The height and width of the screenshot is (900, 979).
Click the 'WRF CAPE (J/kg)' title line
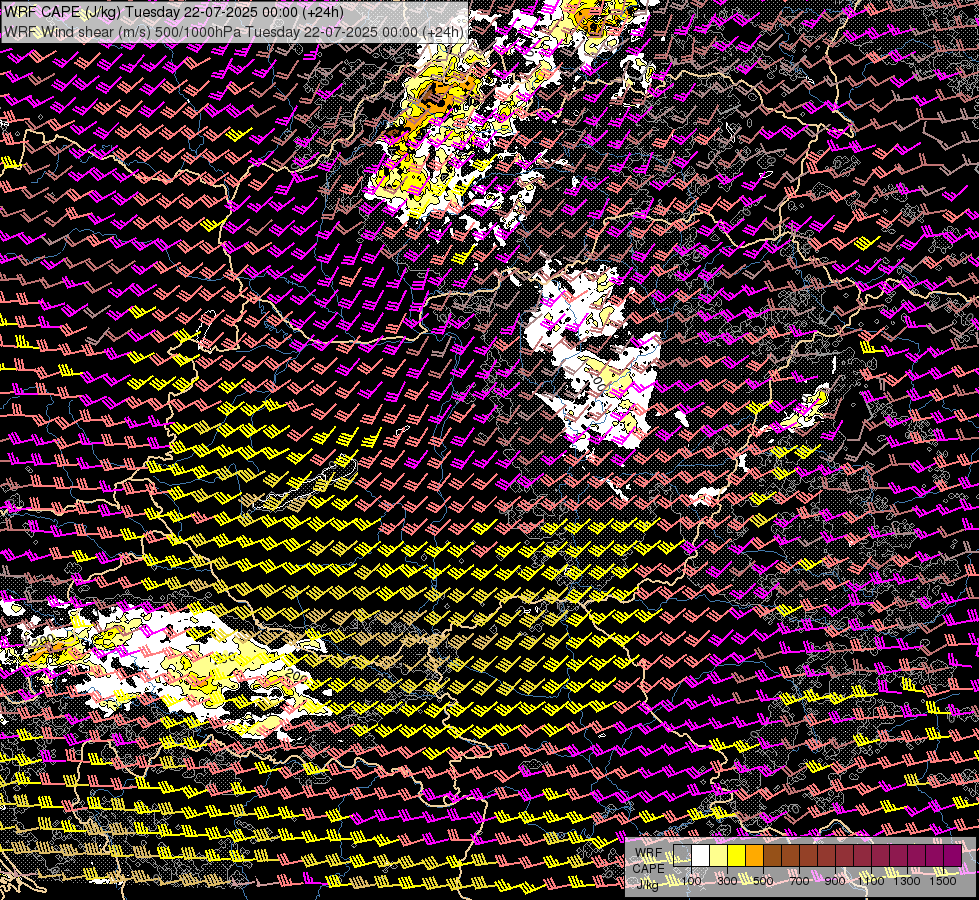click(174, 12)
